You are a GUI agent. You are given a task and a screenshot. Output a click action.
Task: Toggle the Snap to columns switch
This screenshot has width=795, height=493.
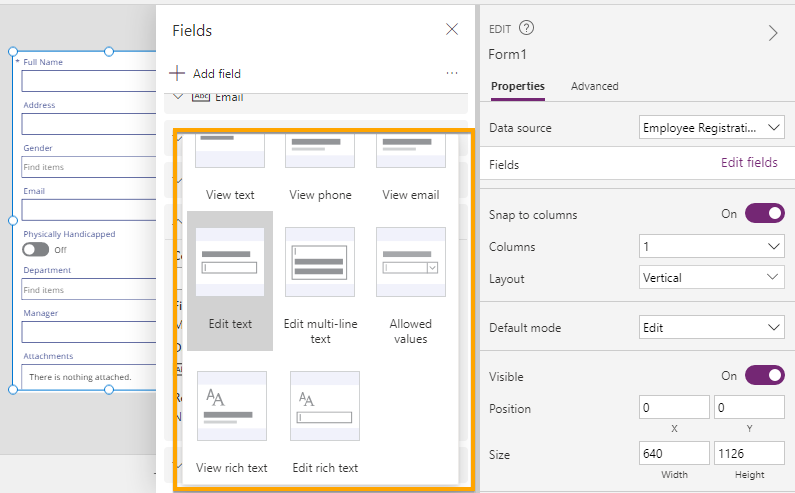pos(764,214)
